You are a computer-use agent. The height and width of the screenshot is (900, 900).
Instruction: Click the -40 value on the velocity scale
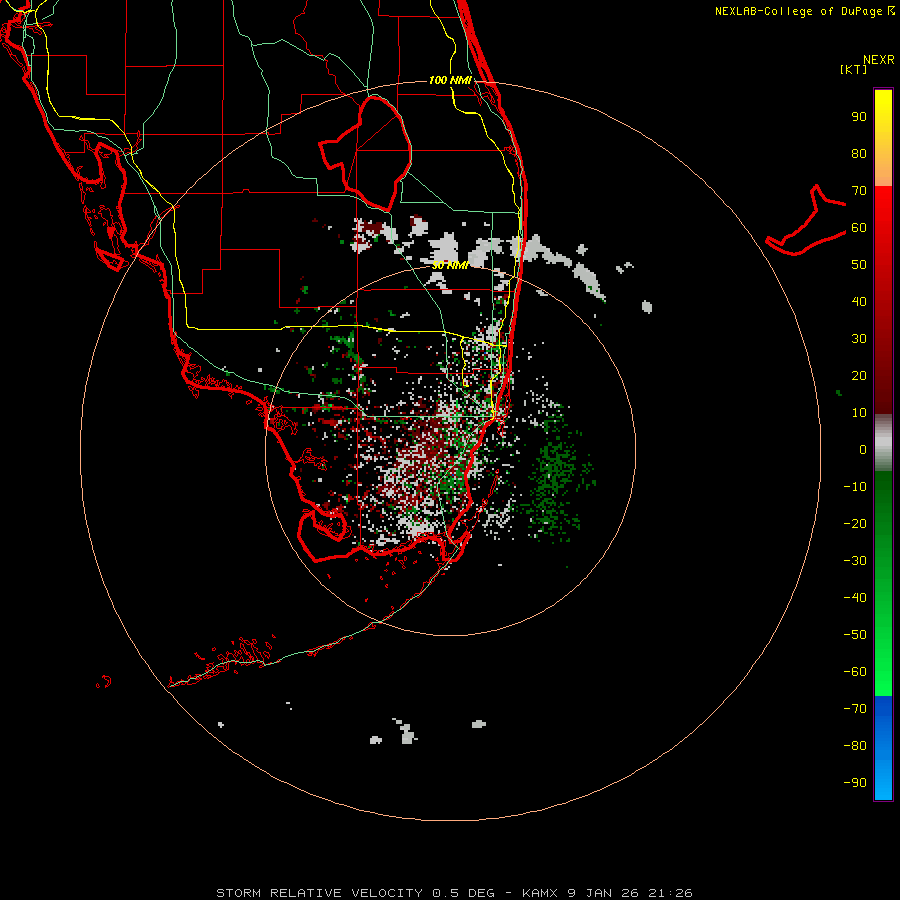pyautogui.click(x=855, y=598)
